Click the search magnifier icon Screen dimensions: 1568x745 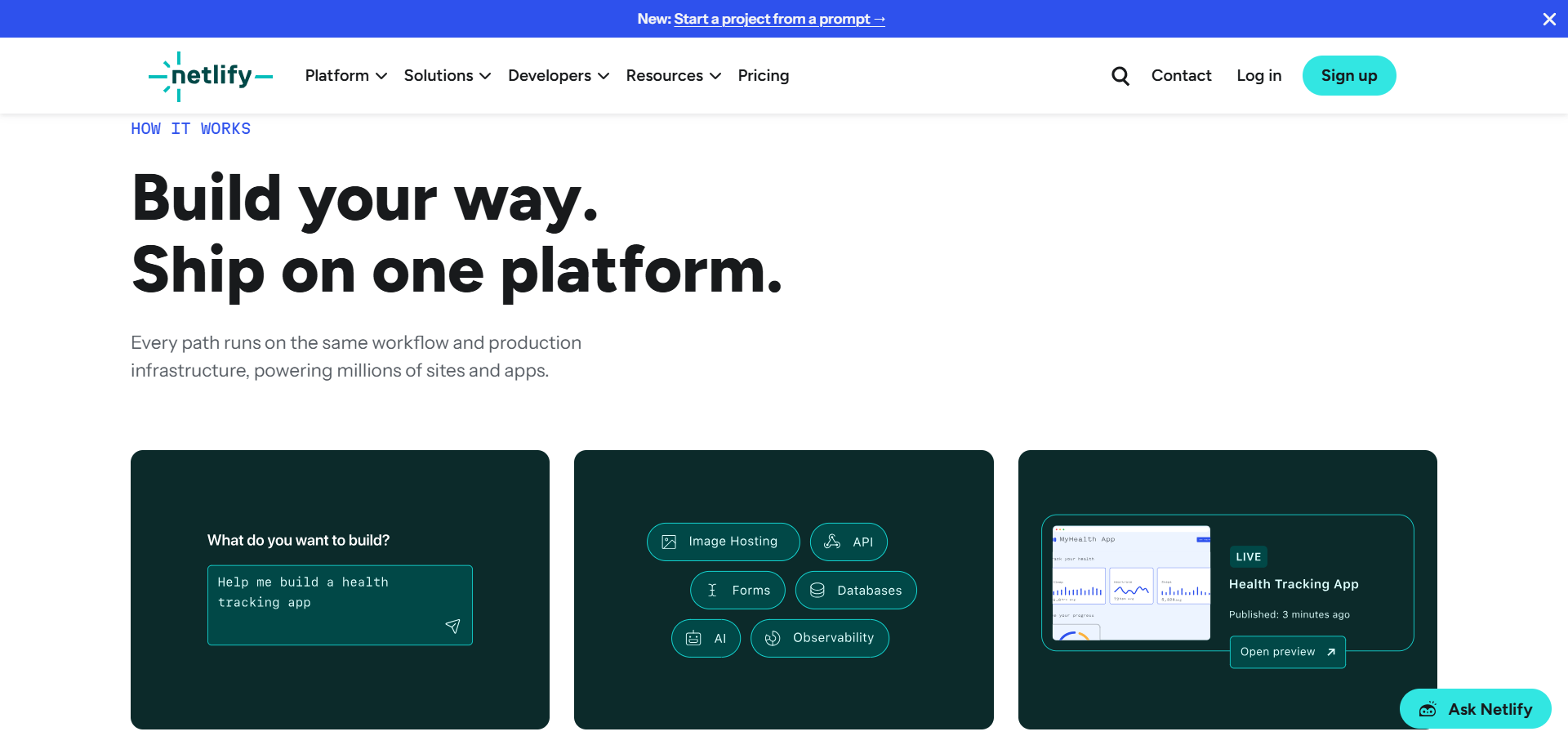tap(1120, 76)
